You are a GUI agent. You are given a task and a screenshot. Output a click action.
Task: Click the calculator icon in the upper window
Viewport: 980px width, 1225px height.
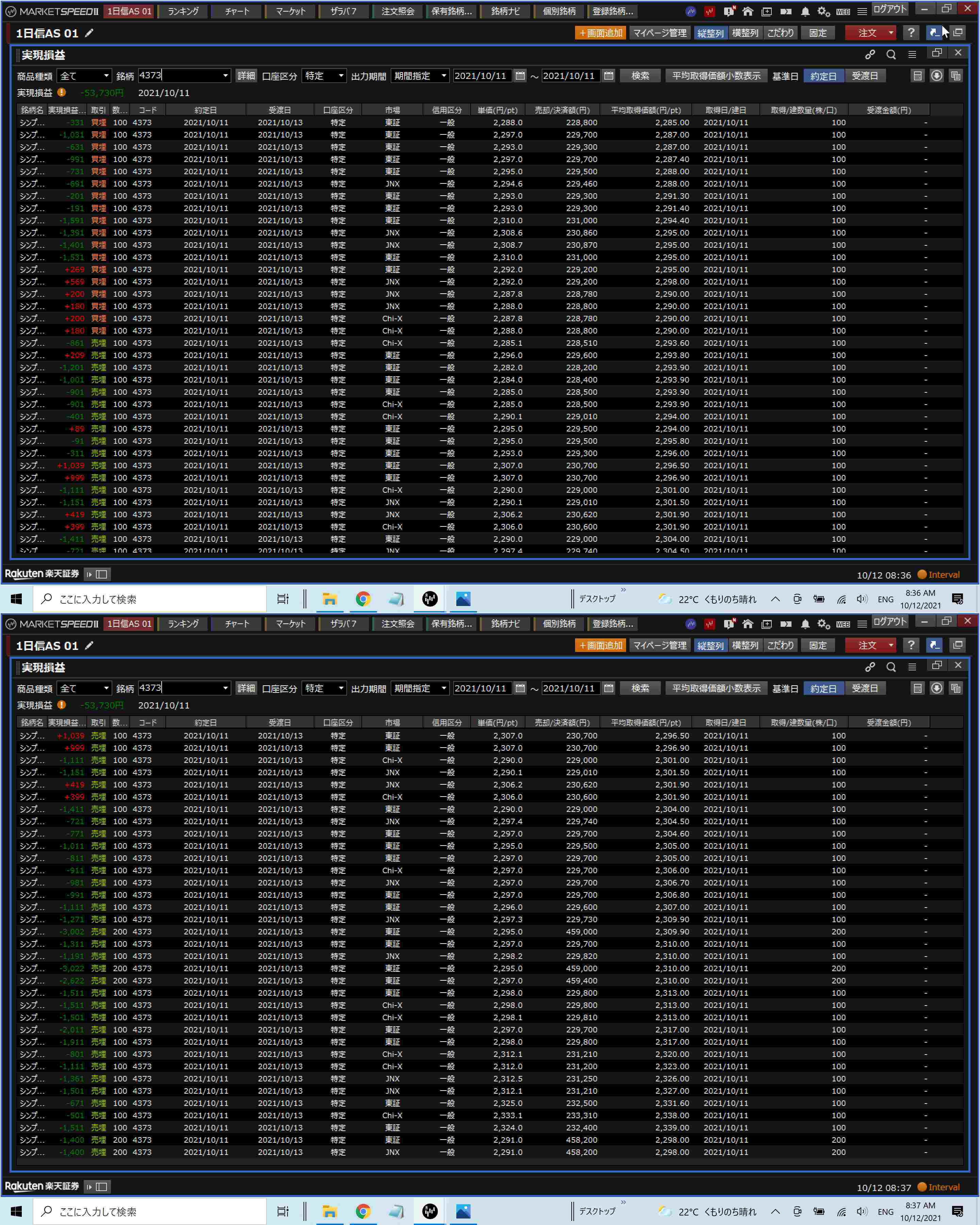[917, 76]
